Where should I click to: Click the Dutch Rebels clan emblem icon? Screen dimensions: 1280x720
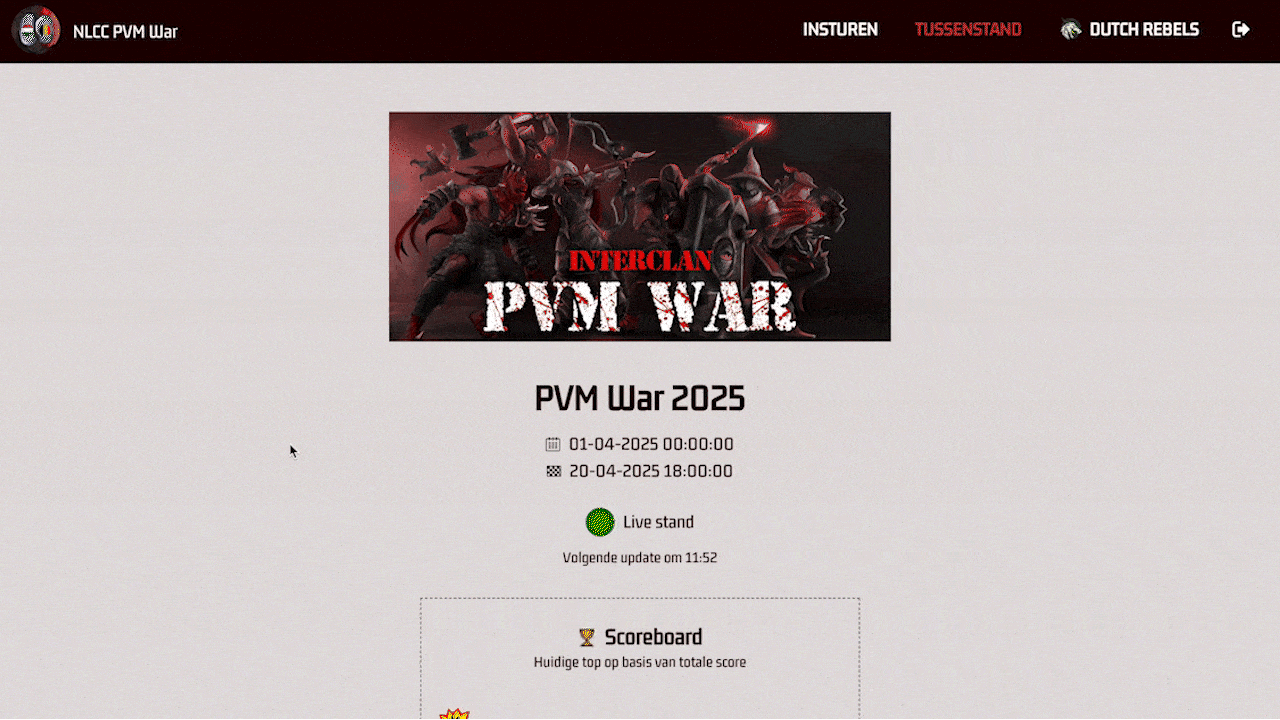[1071, 30]
